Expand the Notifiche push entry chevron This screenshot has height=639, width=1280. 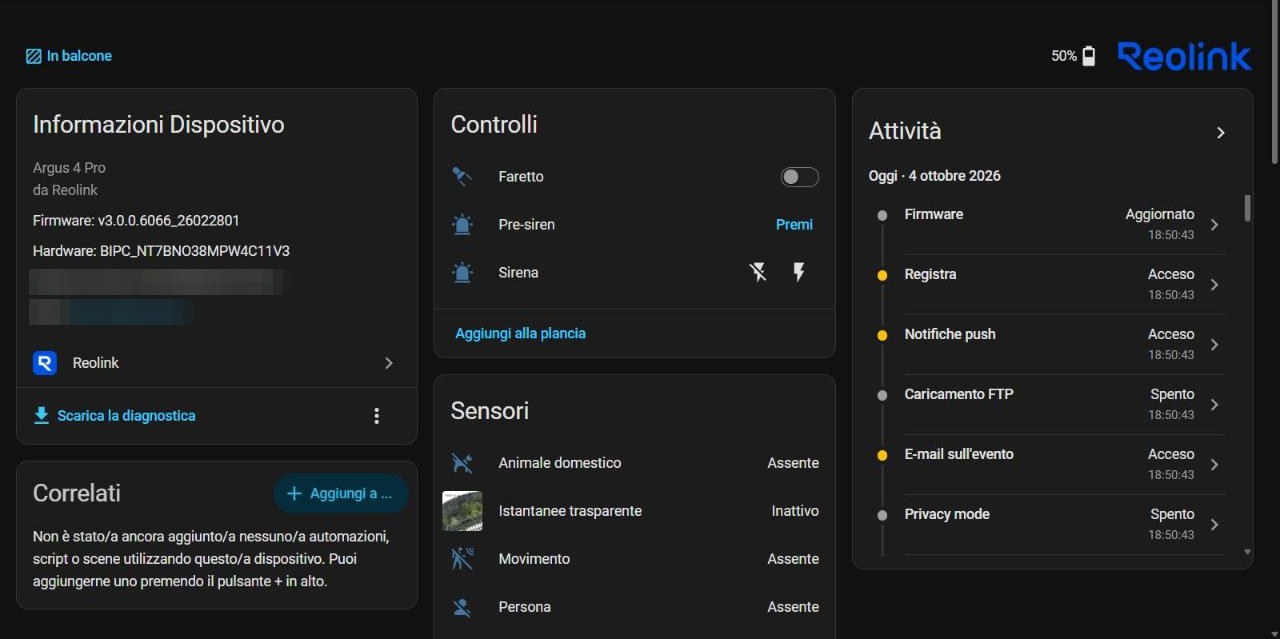[1214, 345]
